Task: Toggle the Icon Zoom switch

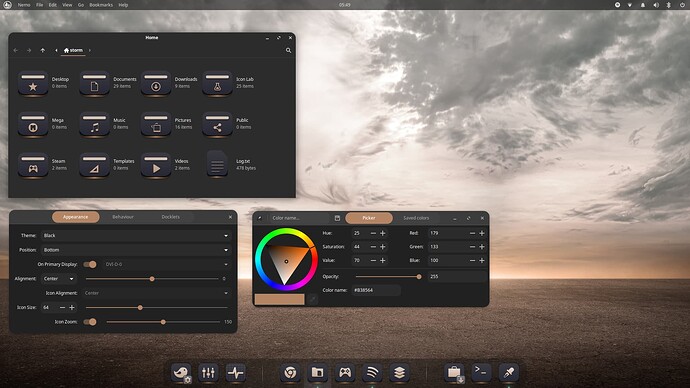Action: [x=90, y=322]
